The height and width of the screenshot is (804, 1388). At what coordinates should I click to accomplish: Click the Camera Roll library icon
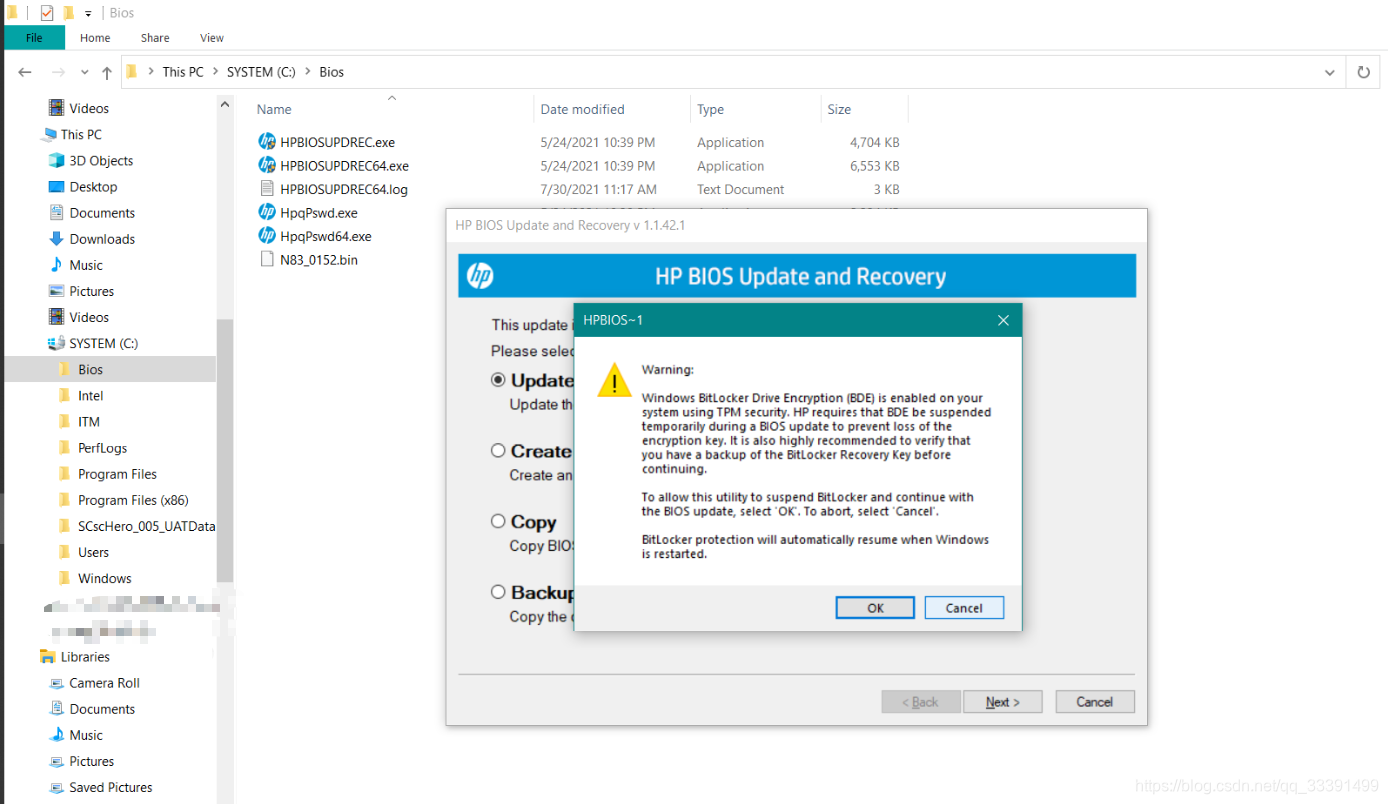coord(57,683)
